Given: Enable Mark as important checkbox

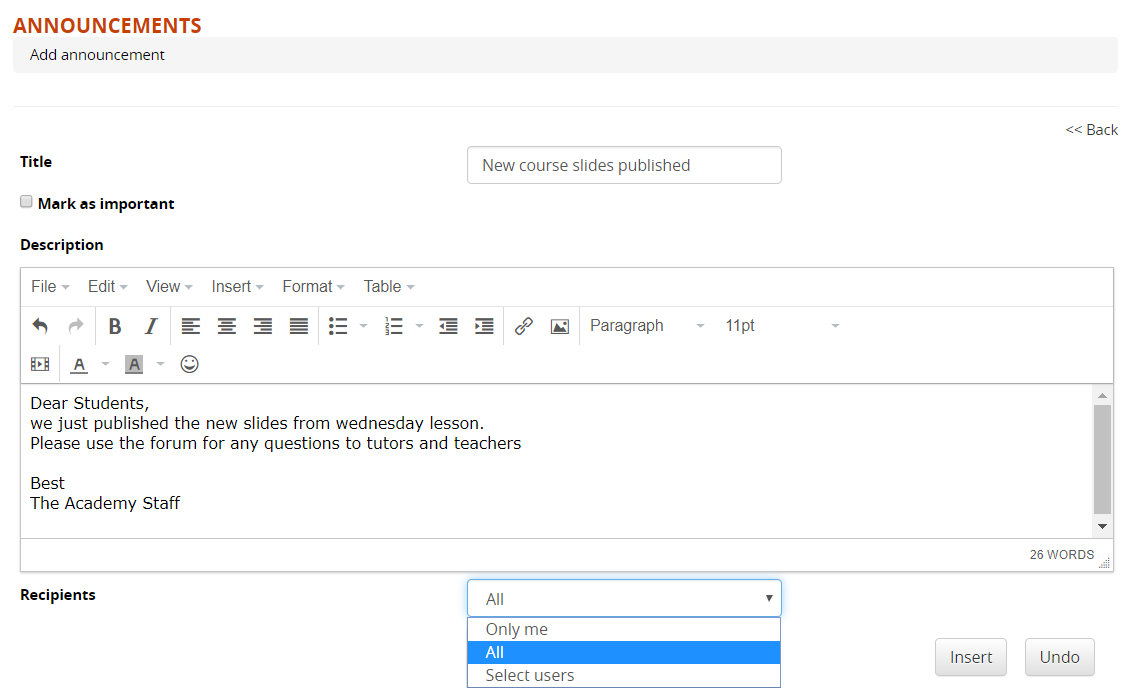Looking at the screenshot, I should 27,202.
